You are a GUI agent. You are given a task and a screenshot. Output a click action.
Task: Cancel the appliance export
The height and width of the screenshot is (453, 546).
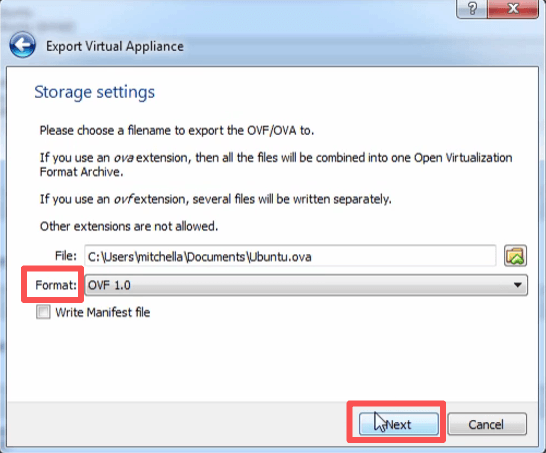[487, 424]
